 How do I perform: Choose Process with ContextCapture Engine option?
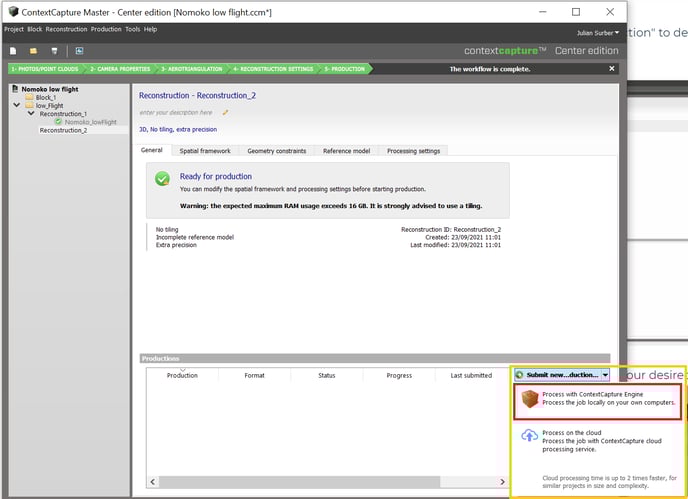click(598, 400)
